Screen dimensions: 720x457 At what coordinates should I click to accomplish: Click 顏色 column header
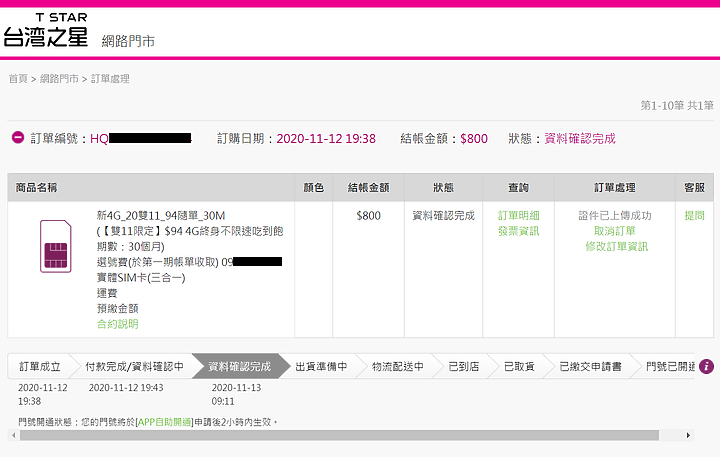(x=314, y=187)
